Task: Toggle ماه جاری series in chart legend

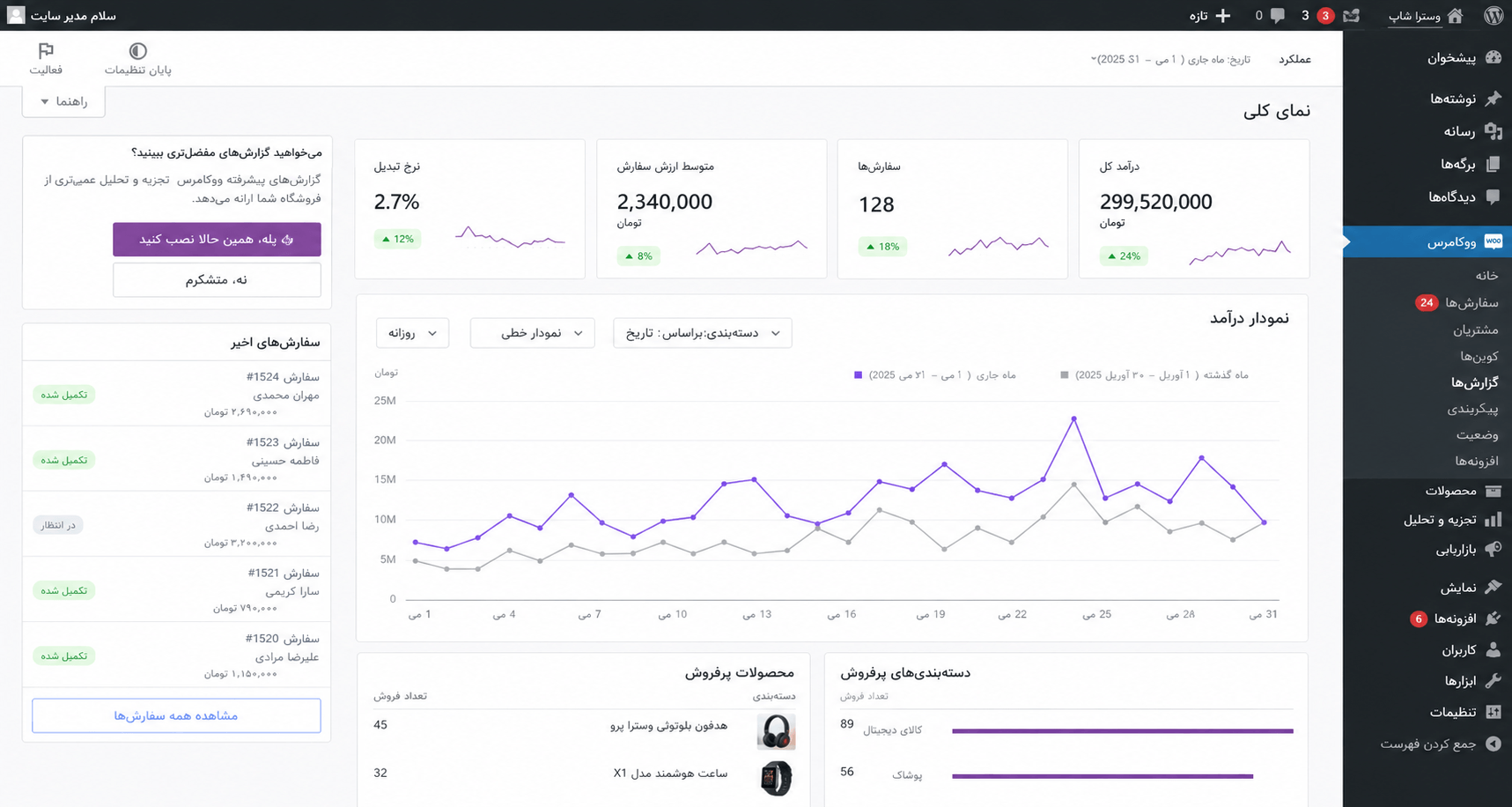Action: 934,375
